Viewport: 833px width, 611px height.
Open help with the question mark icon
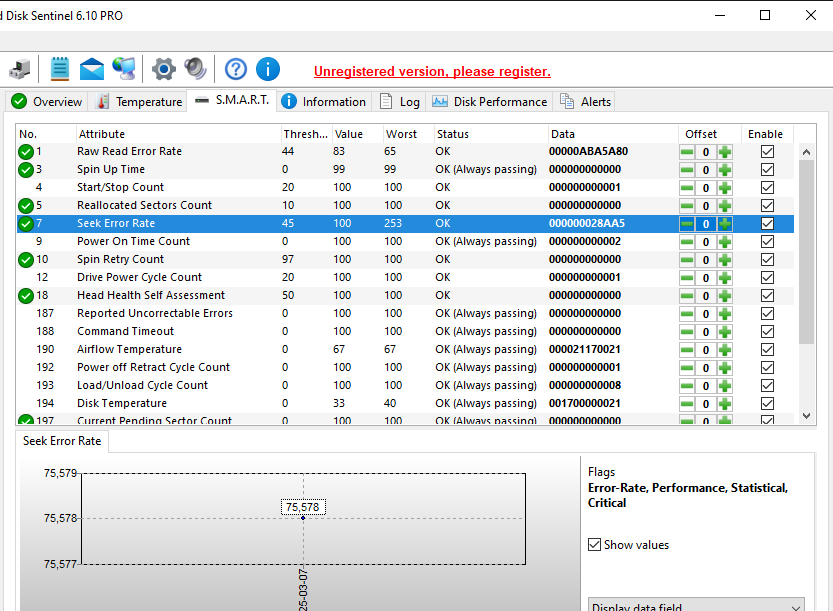236,69
